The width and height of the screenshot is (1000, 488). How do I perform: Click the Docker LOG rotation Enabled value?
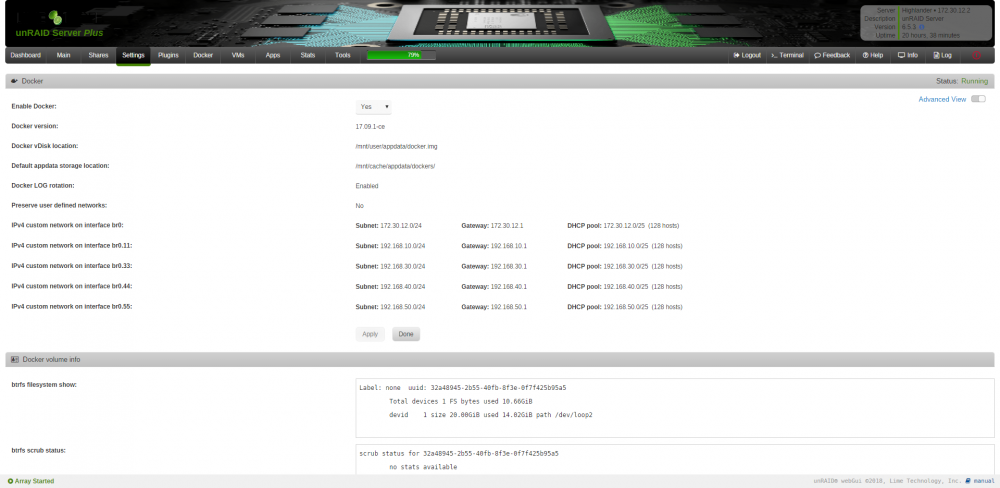point(367,186)
